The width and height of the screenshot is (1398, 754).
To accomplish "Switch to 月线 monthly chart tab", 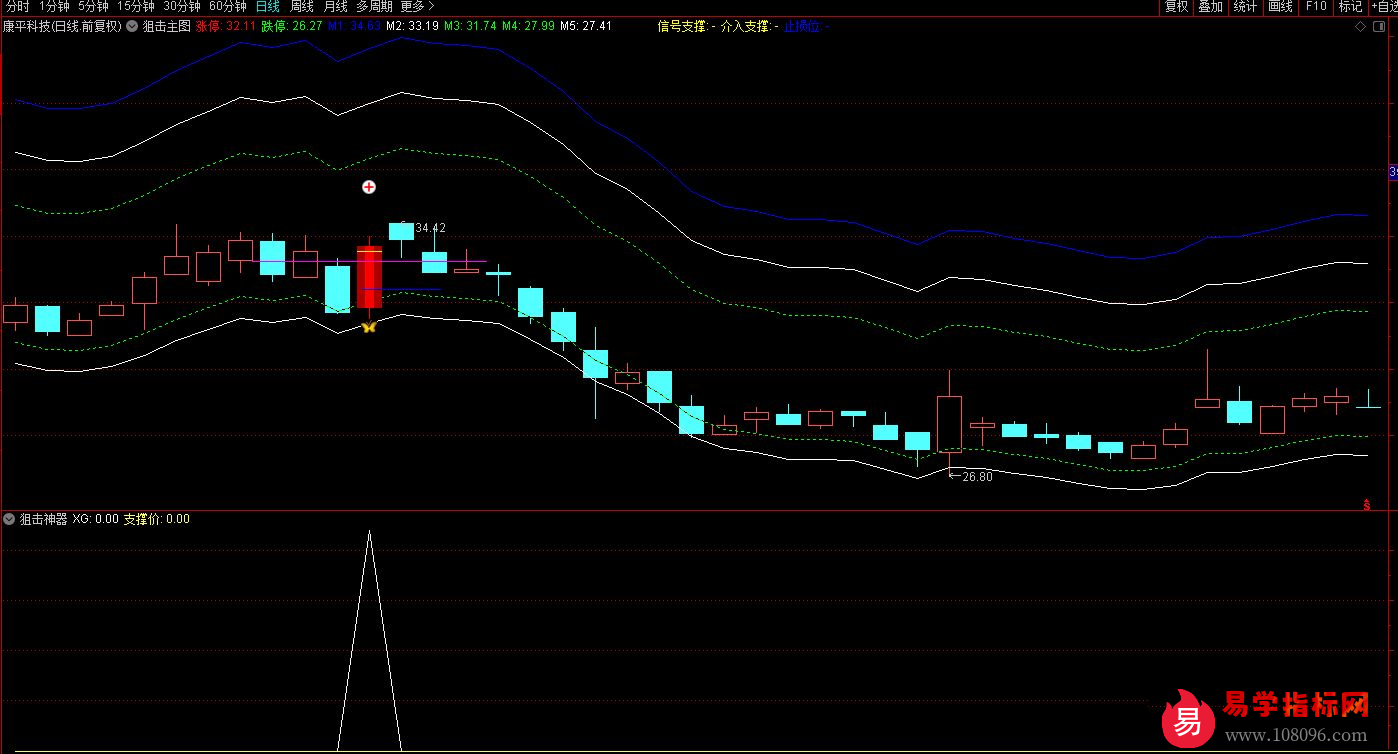I will pos(335,6).
